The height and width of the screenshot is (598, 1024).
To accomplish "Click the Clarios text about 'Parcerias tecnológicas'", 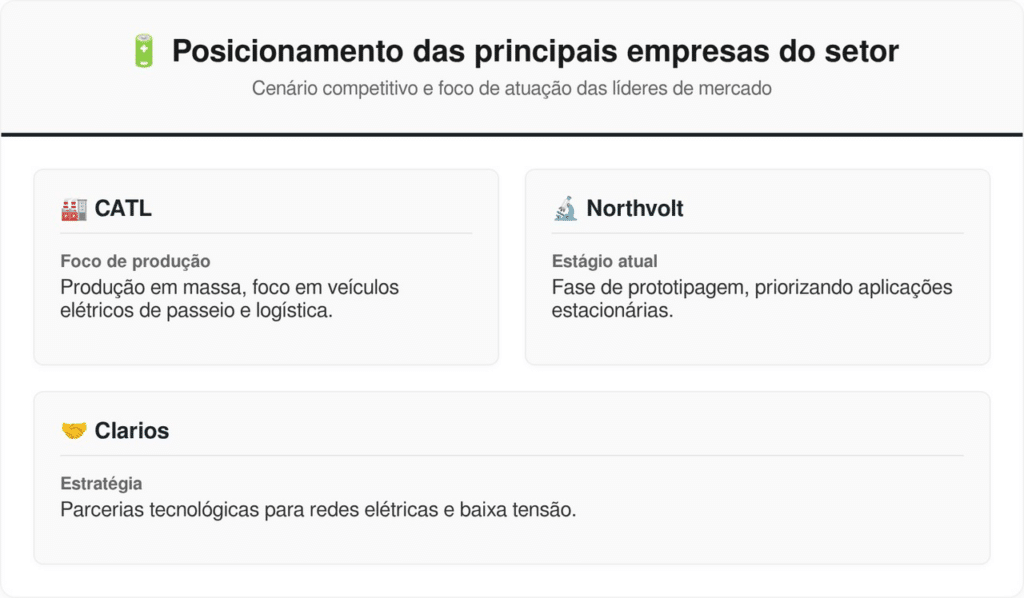I will 318,509.
